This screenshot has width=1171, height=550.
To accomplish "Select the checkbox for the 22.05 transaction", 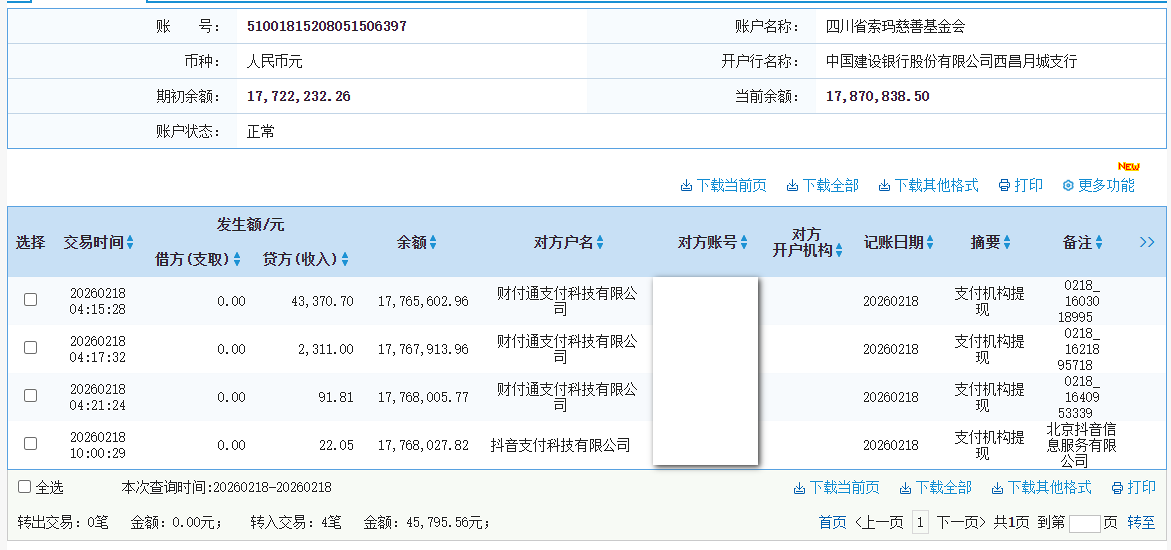I will coord(30,444).
